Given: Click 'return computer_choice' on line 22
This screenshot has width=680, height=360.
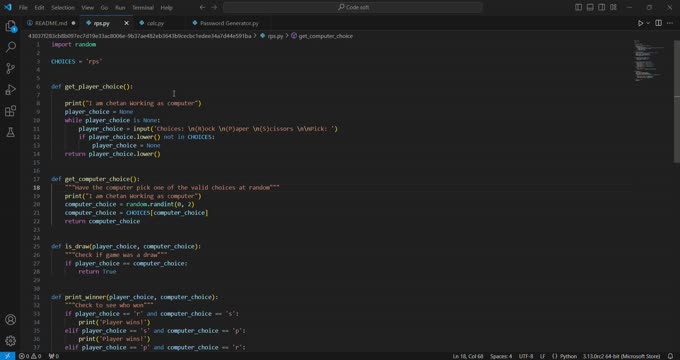Looking at the screenshot, I should click(102, 221).
